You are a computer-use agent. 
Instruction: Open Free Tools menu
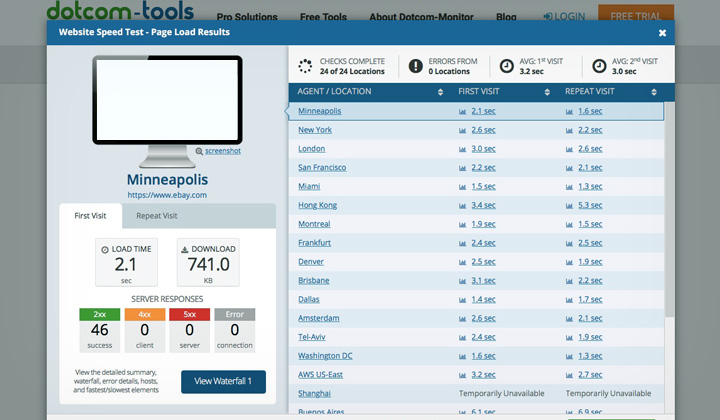coord(323,17)
